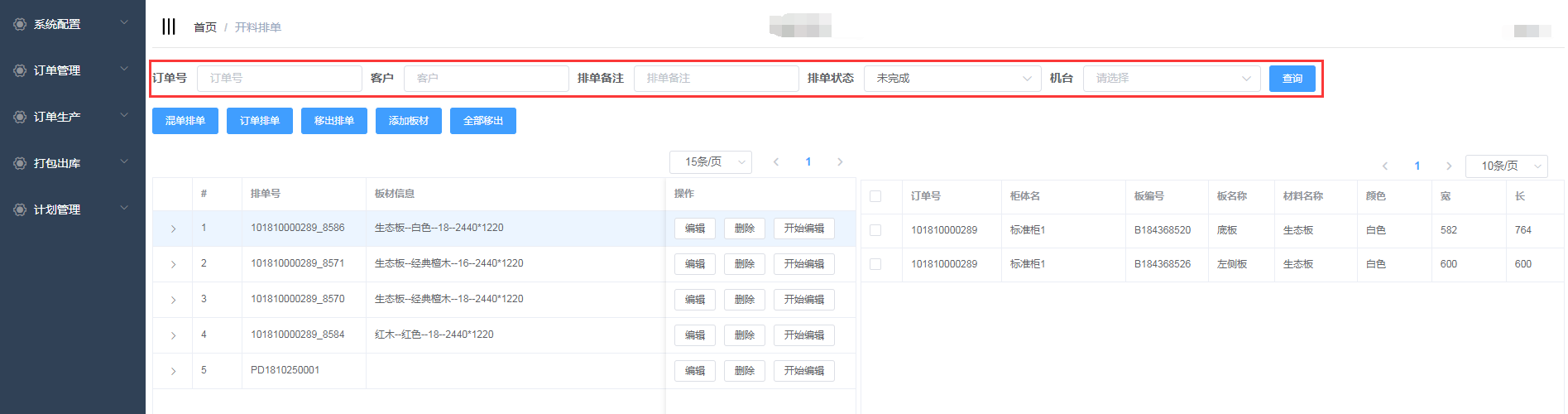Click the 订单生产 gear icon in sidebar
This screenshot has width=1568, height=414.
pos(20,118)
